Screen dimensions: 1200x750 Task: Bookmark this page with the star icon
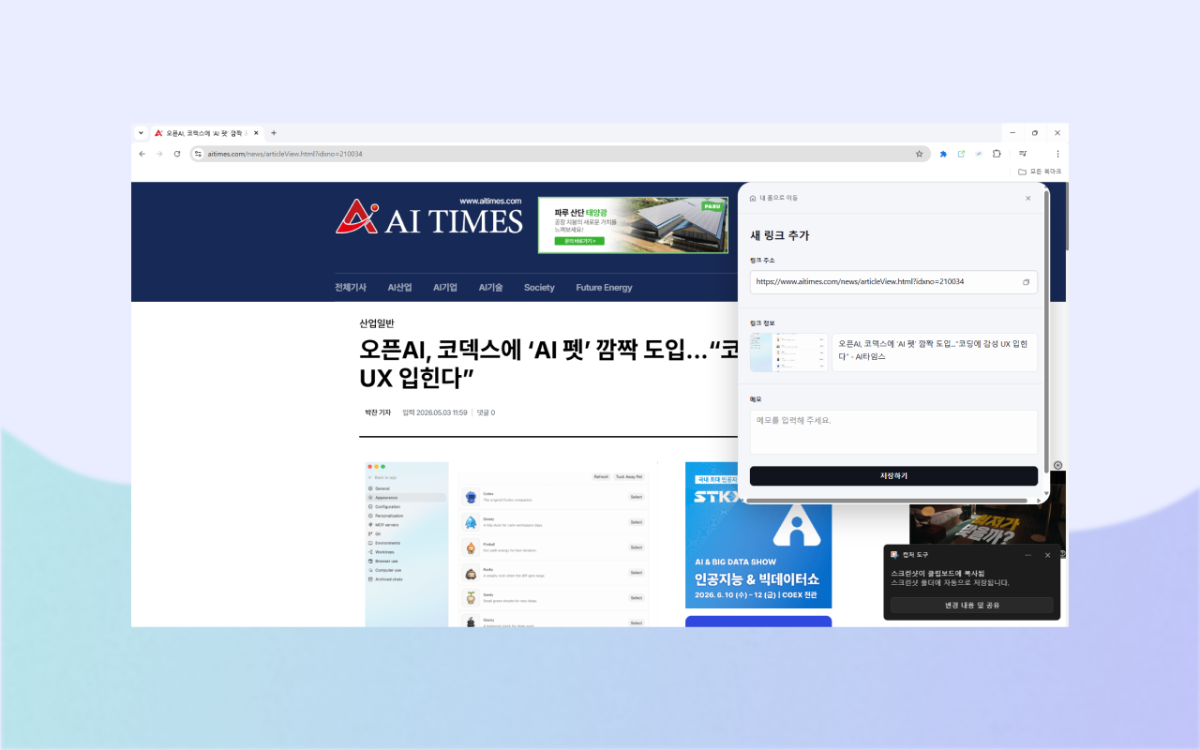tap(919, 154)
